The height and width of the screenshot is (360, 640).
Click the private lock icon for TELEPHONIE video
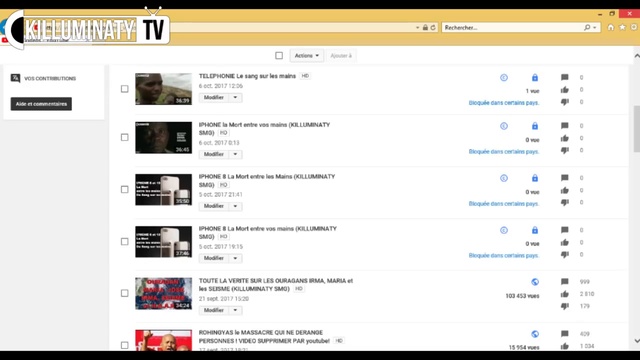pyautogui.click(x=535, y=78)
